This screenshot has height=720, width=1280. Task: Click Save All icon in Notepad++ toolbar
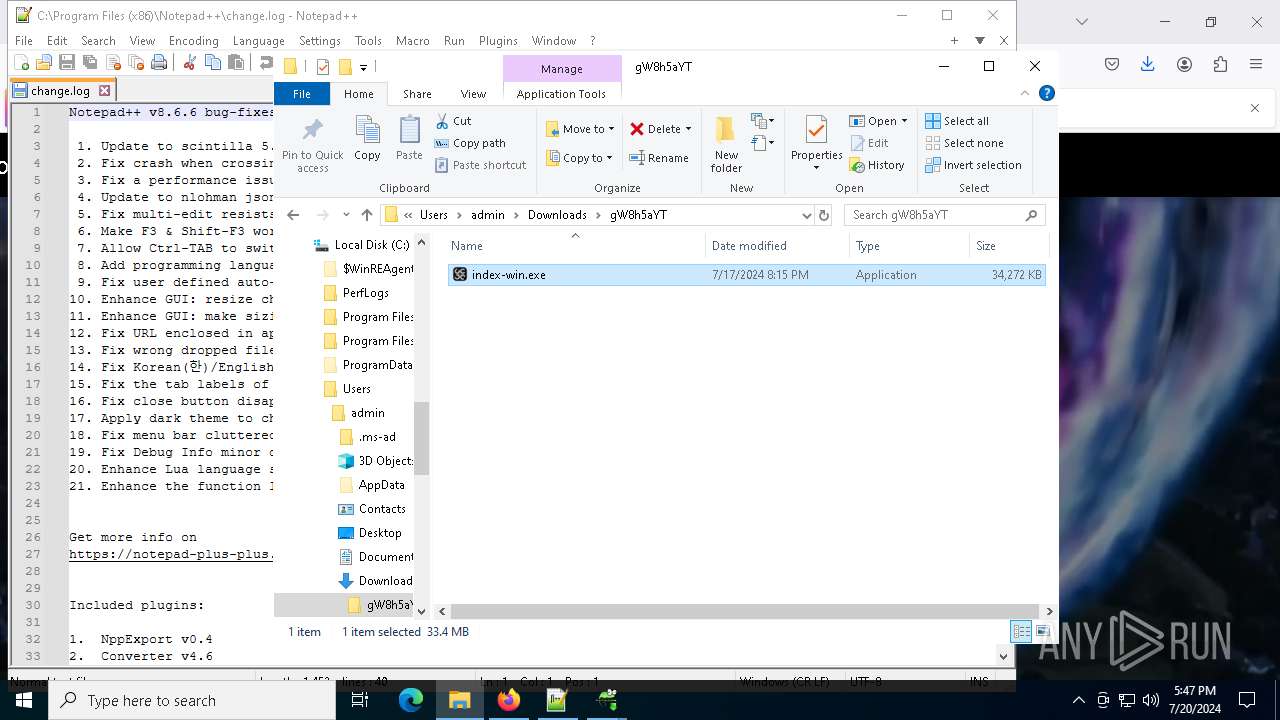(90, 63)
